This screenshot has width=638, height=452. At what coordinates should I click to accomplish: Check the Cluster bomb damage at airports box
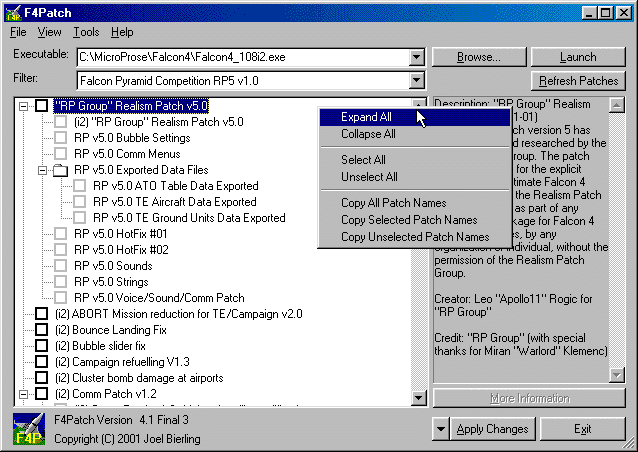pos(42,378)
